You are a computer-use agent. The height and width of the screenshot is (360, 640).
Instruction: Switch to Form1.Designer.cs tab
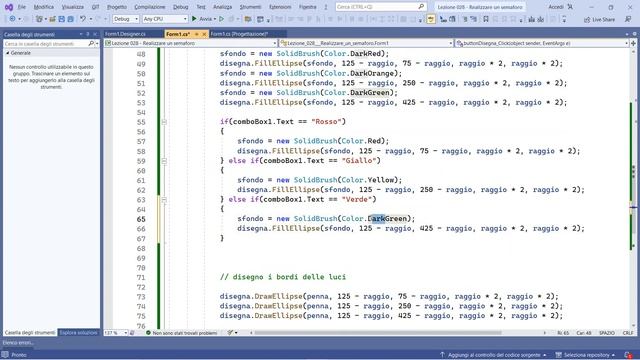tap(125, 34)
